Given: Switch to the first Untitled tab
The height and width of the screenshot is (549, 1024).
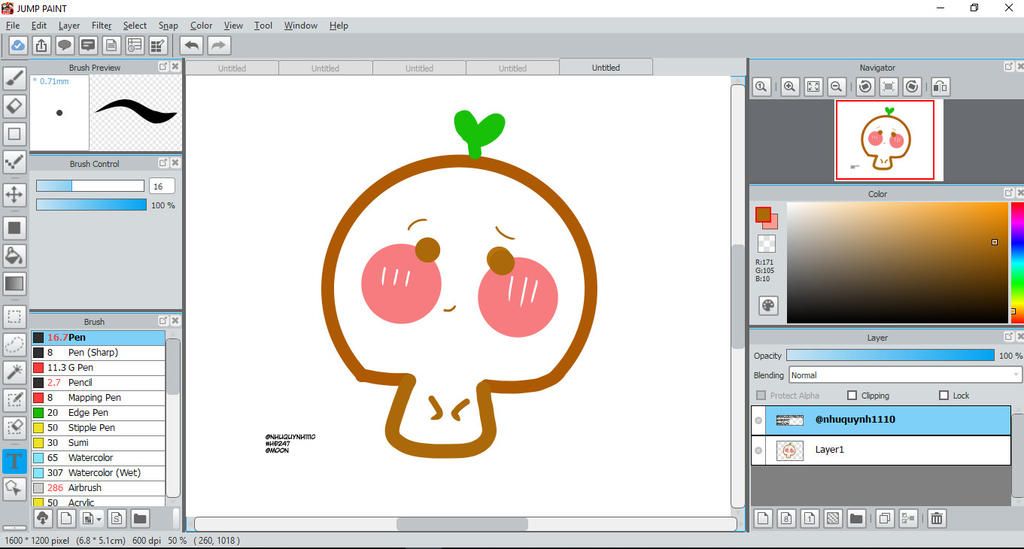Looking at the screenshot, I should click(x=232, y=68).
